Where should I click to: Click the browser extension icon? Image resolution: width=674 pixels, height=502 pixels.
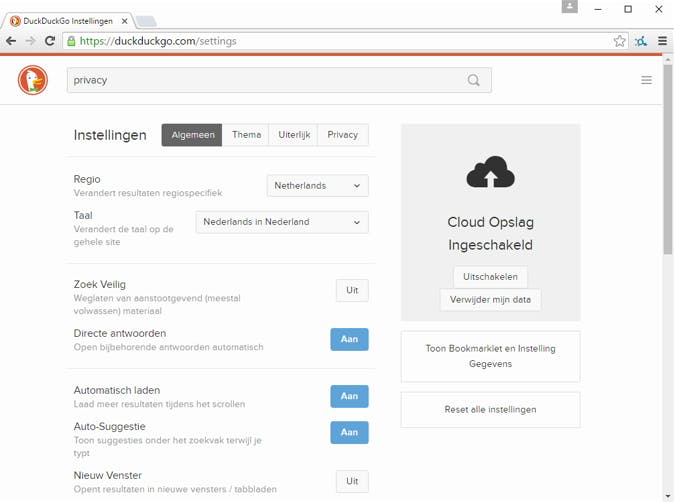641,41
